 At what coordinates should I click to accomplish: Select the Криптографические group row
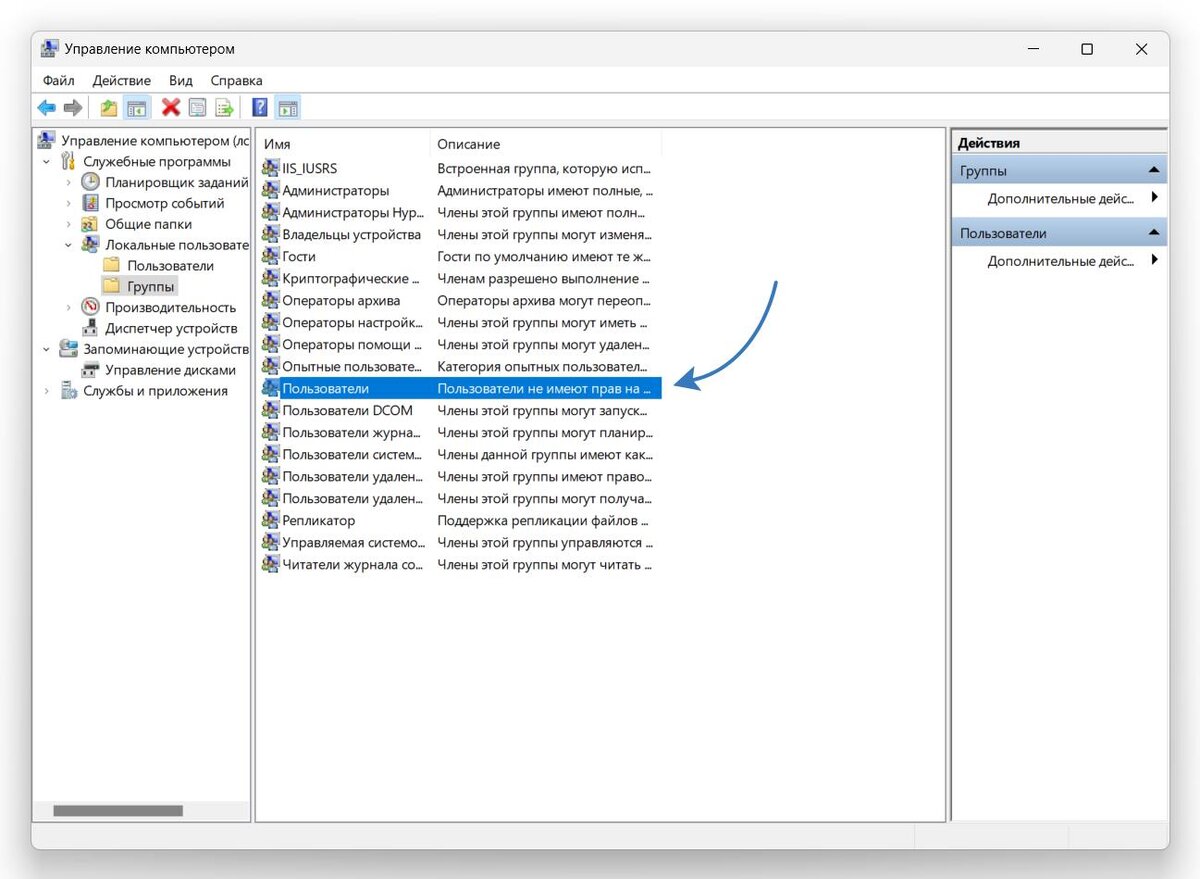[459, 278]
